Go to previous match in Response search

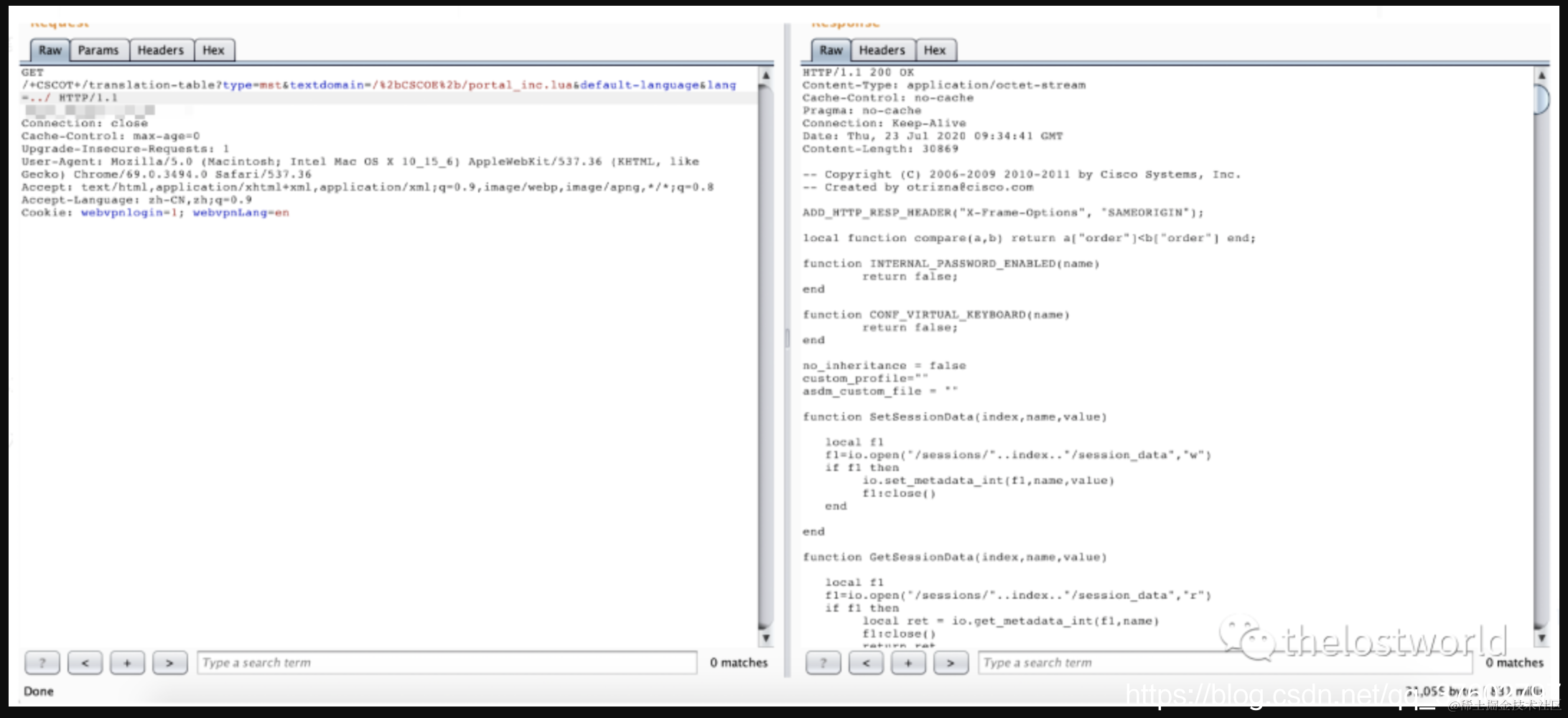[x=866, y=663]
